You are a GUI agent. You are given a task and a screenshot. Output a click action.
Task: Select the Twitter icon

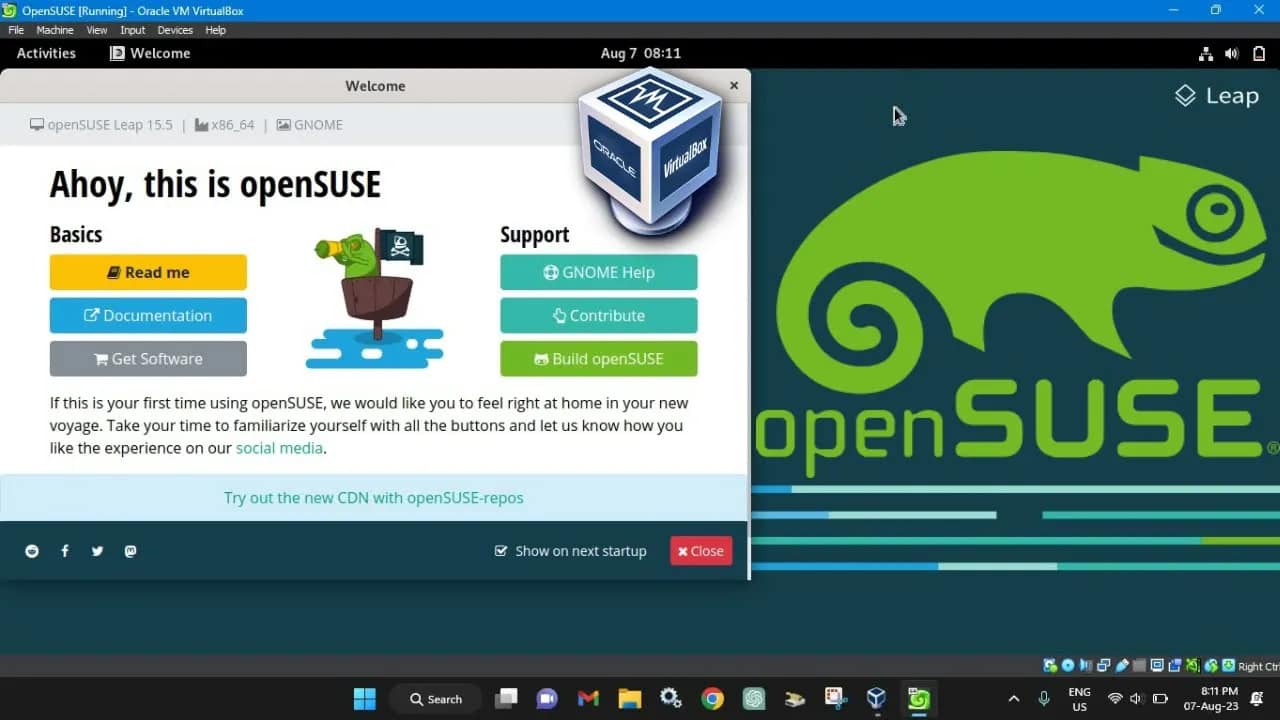pyautogui.click(x=97, y=551)
